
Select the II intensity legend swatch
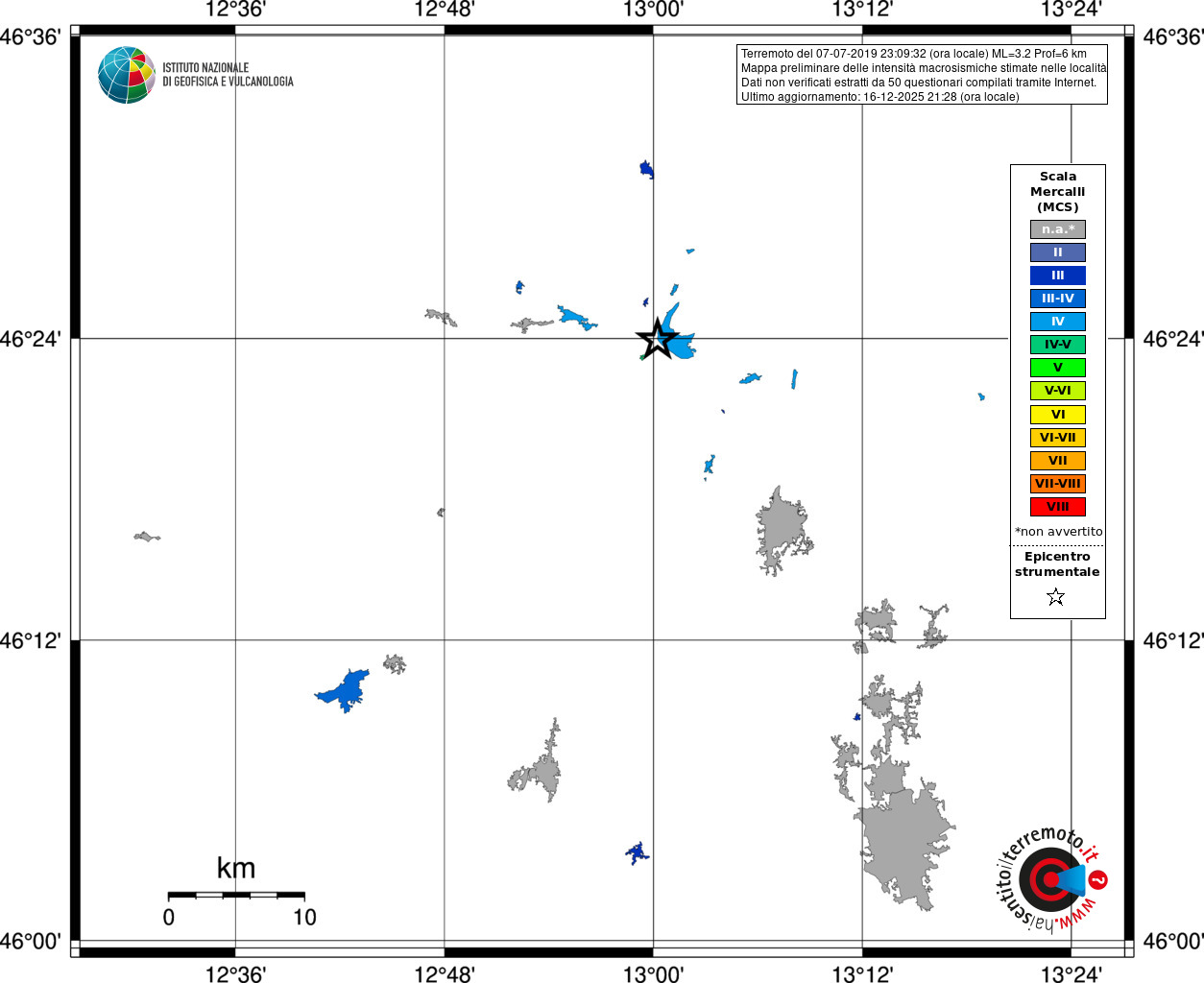pyautogui.click(x=1058, y=252)
